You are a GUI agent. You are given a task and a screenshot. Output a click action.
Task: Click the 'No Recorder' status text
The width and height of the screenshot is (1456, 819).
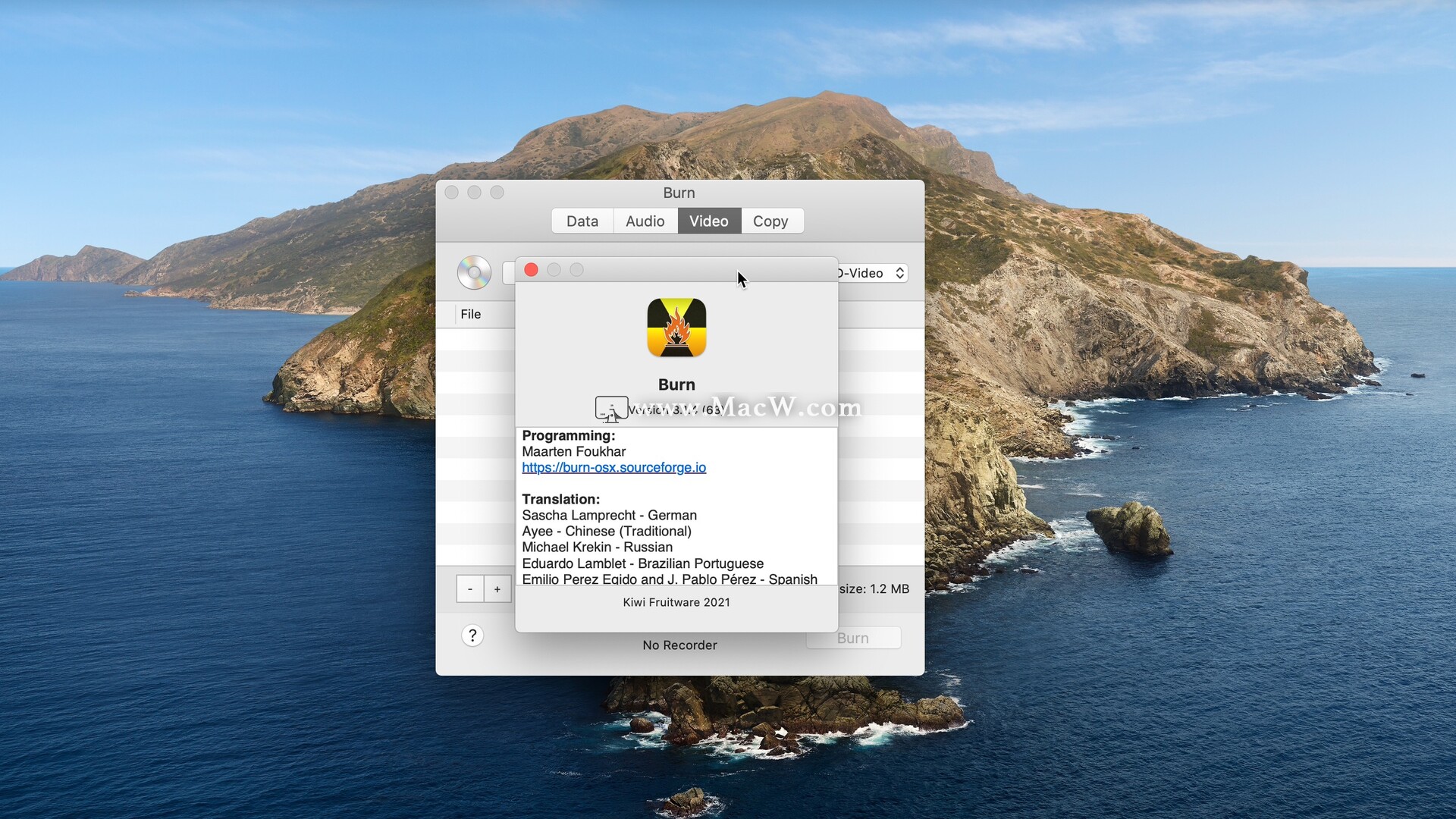click(679, 645)
